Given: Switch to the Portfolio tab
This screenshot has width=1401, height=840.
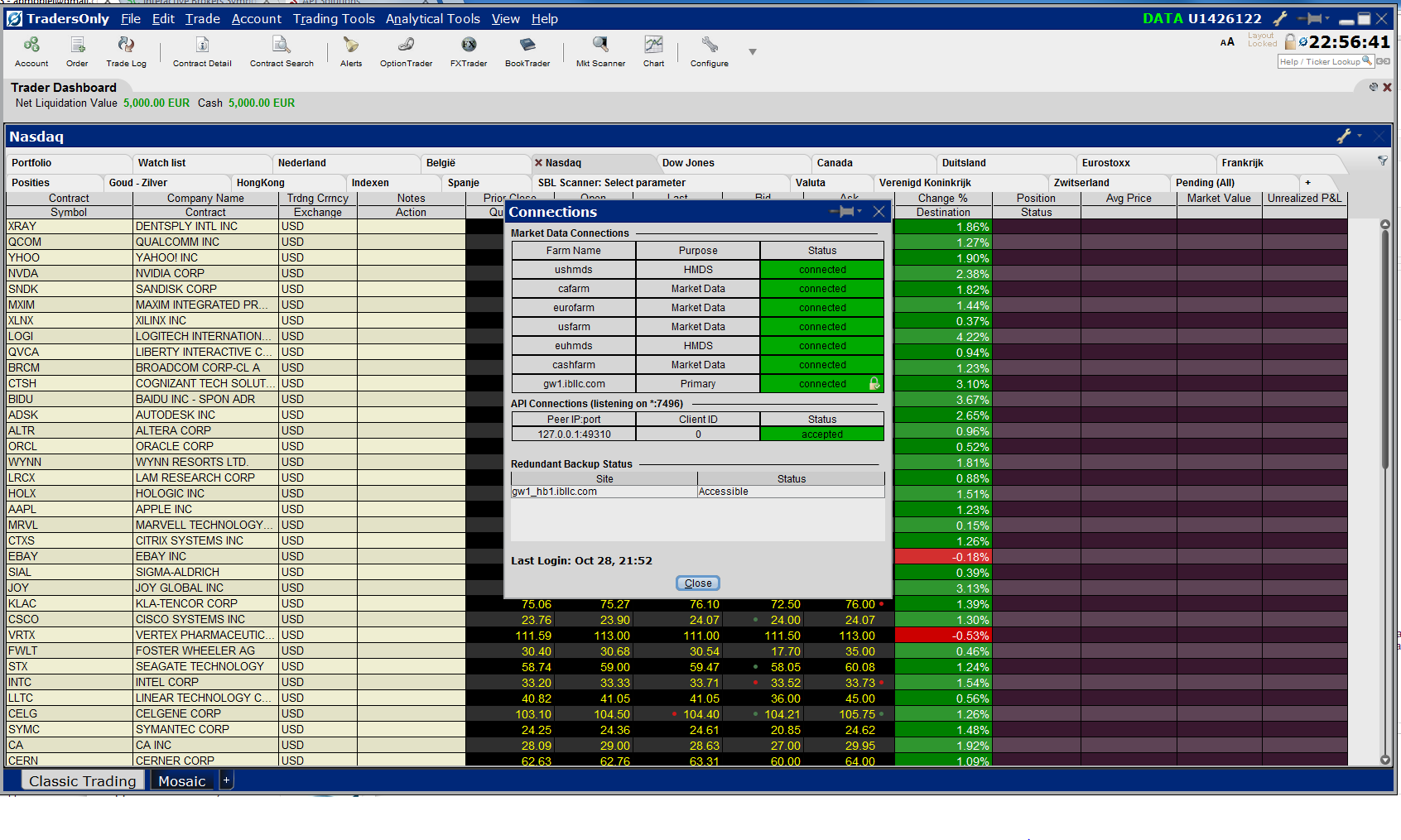Looking at the screenshot, I should (69, 163).
